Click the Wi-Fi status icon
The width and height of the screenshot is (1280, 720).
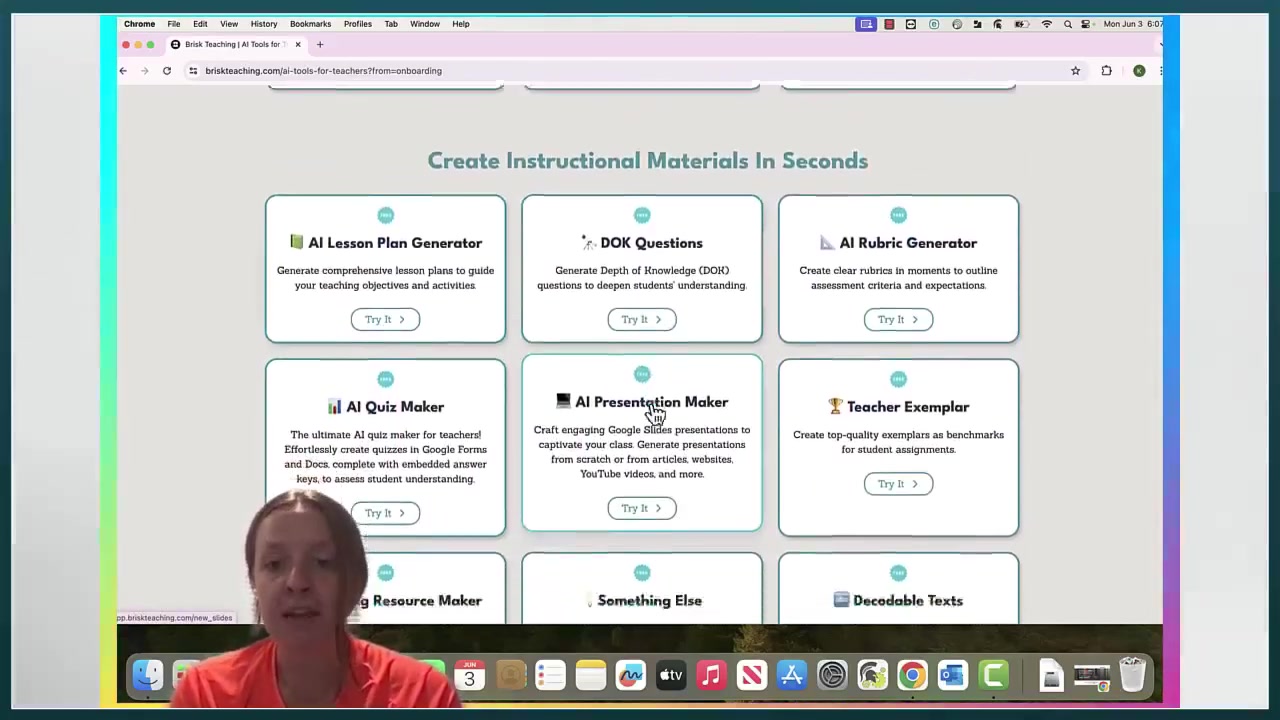(1046, 23)
